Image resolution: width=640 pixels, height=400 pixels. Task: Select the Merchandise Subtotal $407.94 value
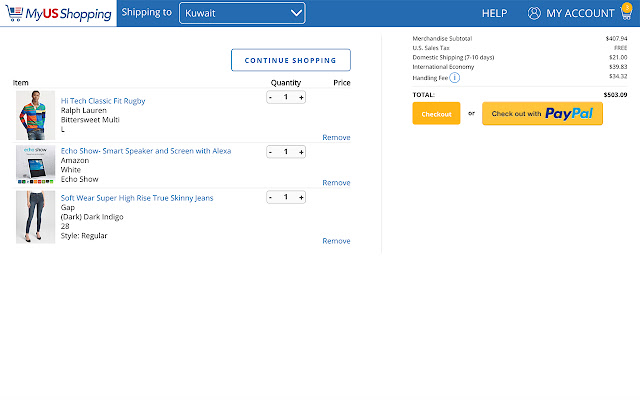[x=616, y=38]
